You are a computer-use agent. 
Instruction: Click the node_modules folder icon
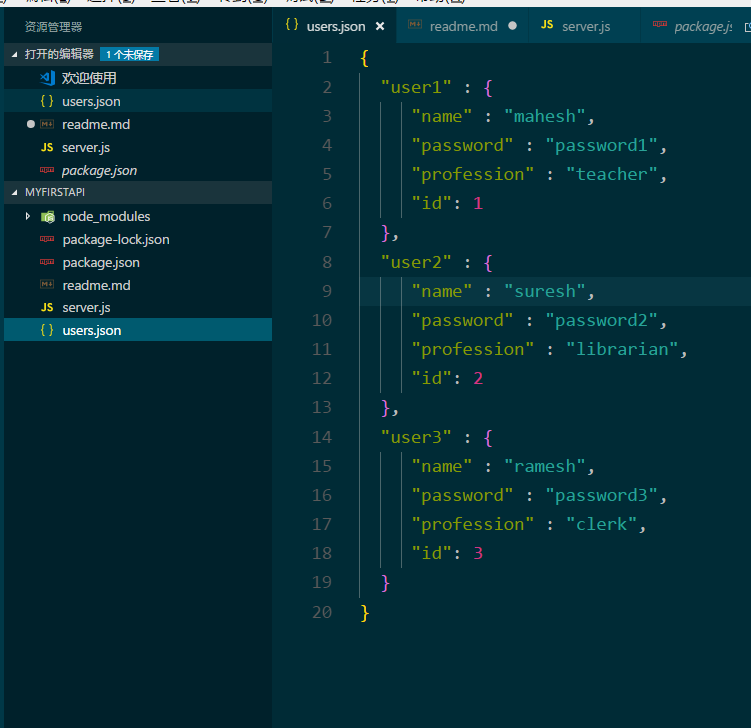47,217
